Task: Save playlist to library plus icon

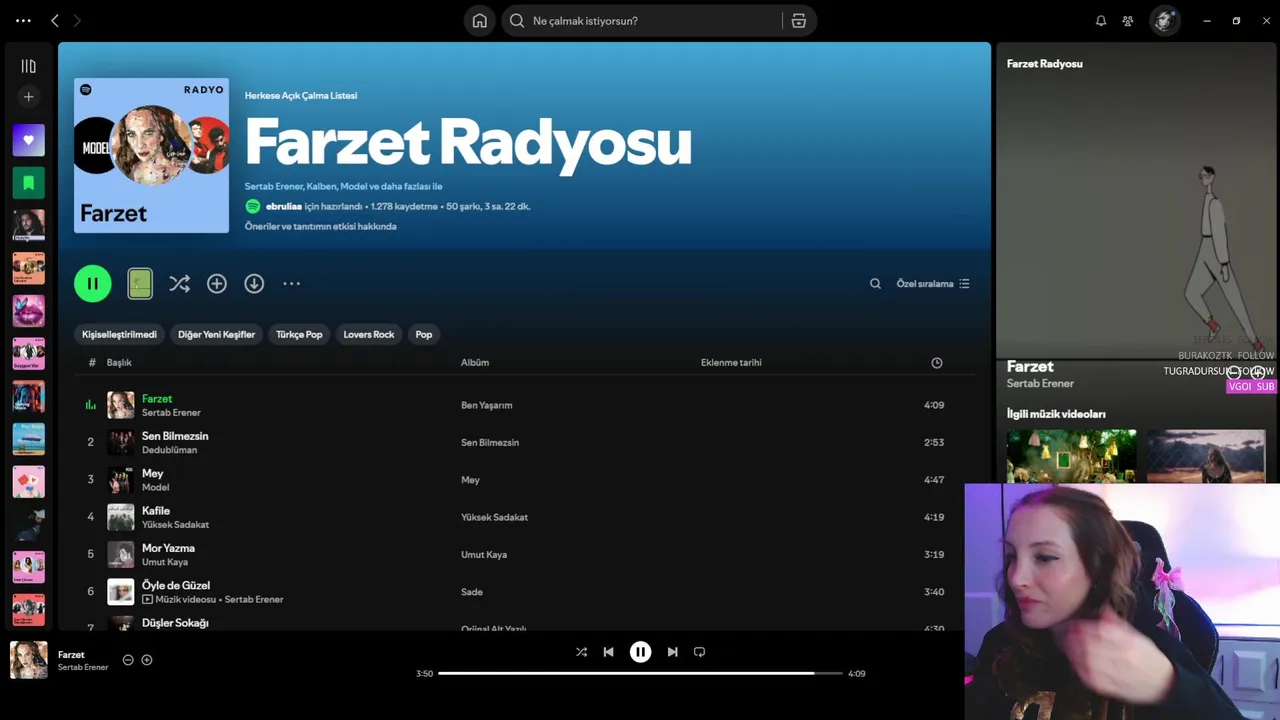Action: click(x=217, y=284)
